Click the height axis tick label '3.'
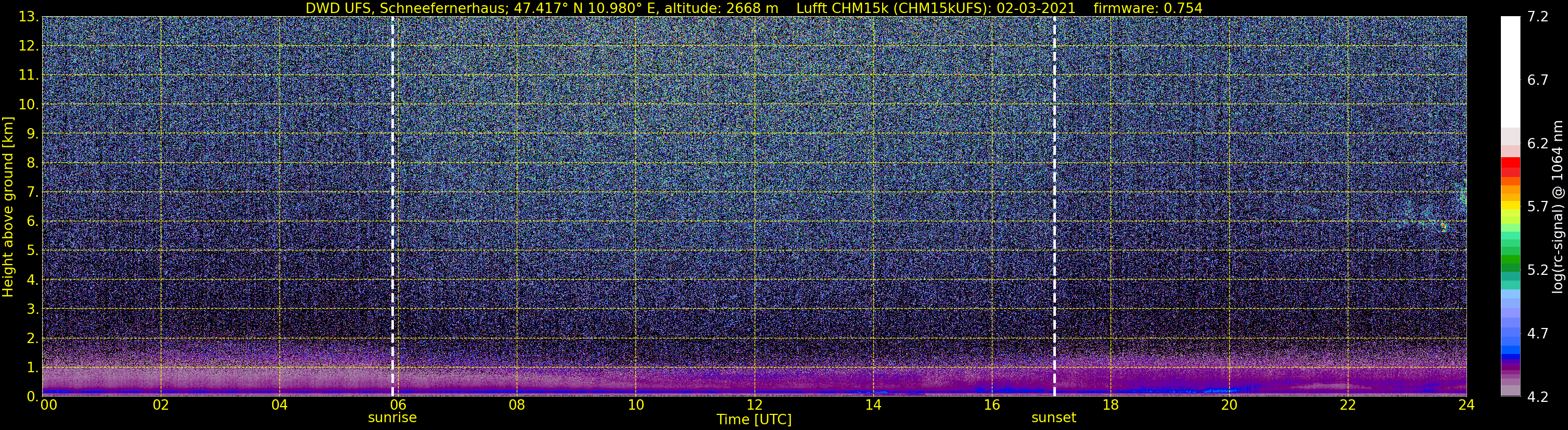This screenshot has height=430, width=1568. coord(32,309)
